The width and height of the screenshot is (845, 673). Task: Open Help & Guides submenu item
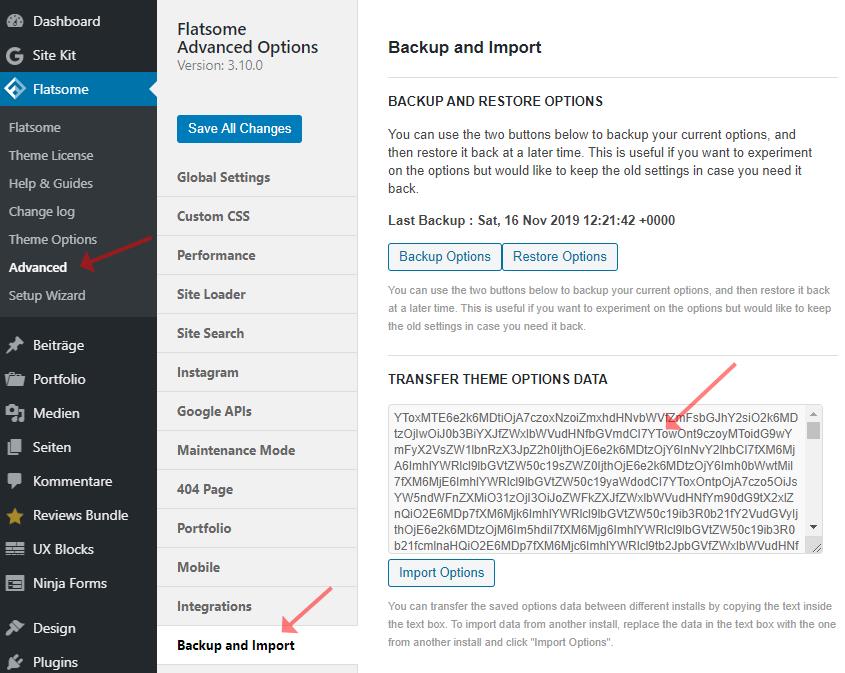(x=51, y=183)
